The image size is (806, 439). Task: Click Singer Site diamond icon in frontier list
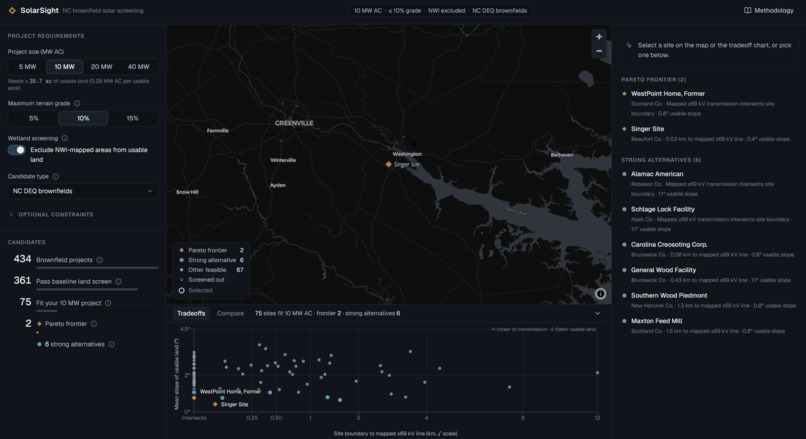click(x=624, y=129)
